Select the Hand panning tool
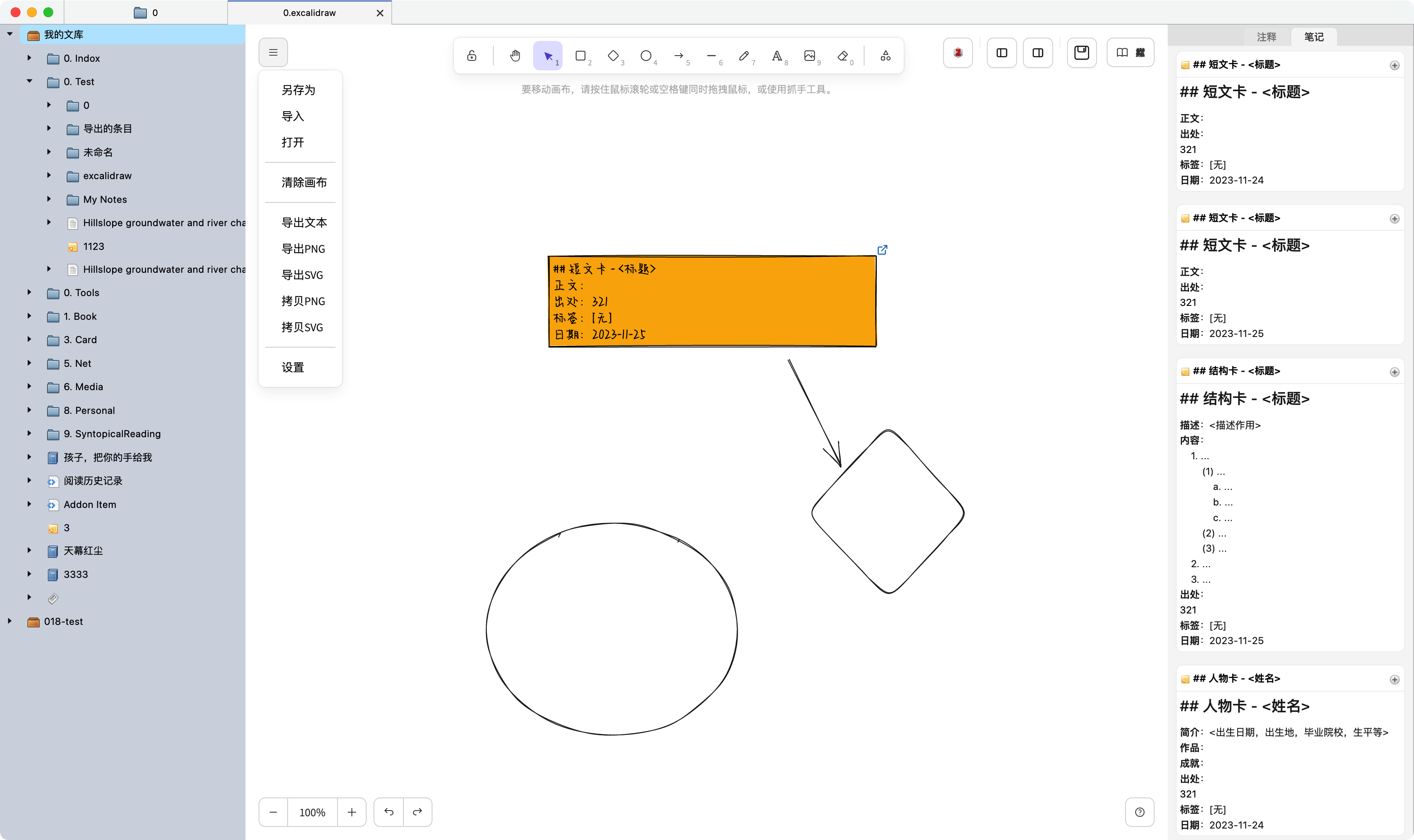This screenshot has width=1414, height=840. pyautogui.click(x=515, y=56)
